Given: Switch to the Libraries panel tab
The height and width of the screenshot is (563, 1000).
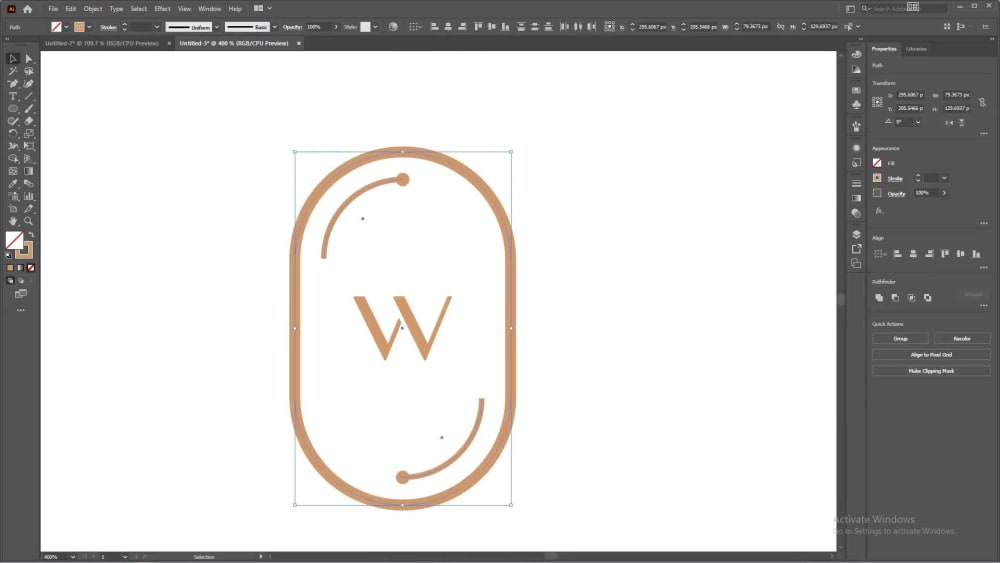Looking at the screenshot, I should click(916, 49).
